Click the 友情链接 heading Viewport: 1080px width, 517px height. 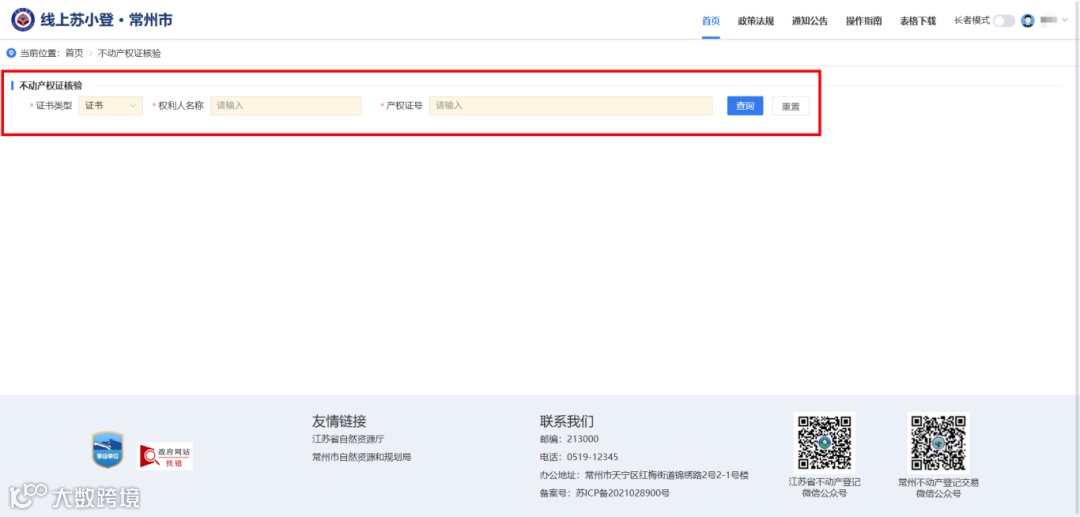(x=339, y=421)
